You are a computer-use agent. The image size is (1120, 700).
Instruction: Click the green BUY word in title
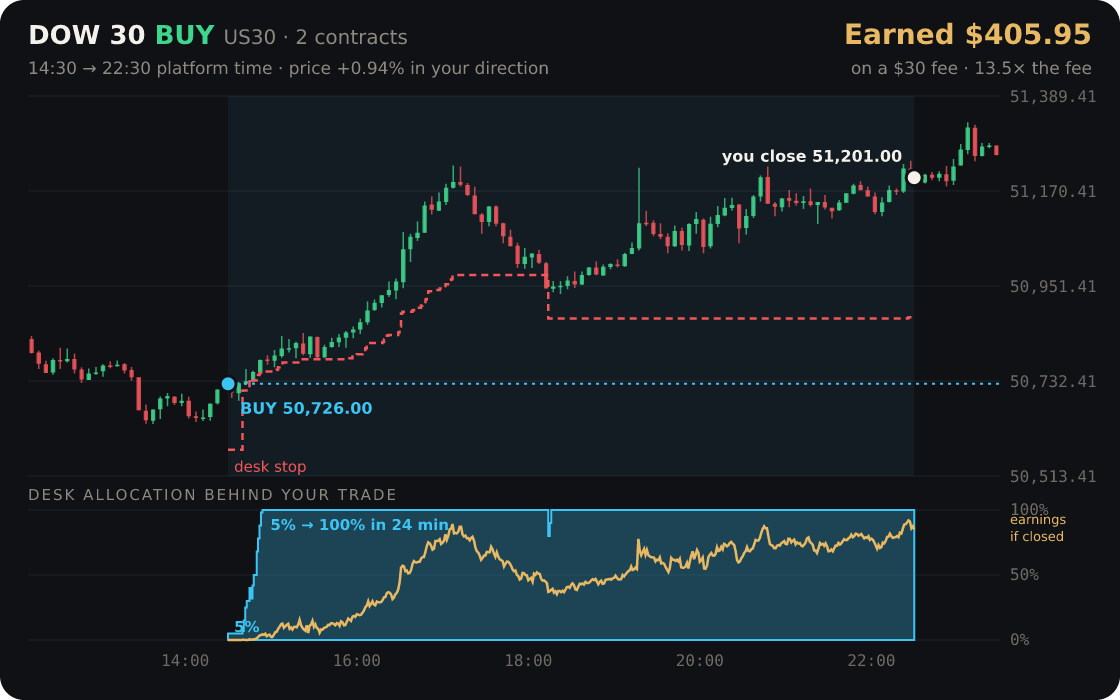185,36
